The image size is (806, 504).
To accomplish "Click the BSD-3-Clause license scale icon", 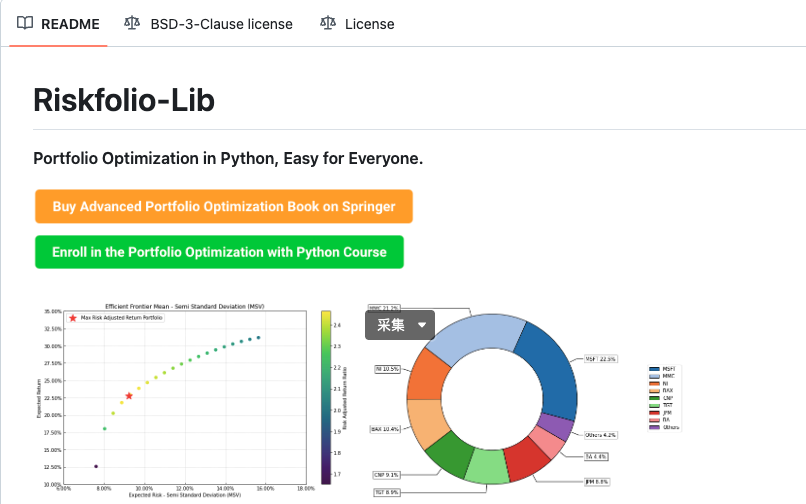I will (132, 23).
